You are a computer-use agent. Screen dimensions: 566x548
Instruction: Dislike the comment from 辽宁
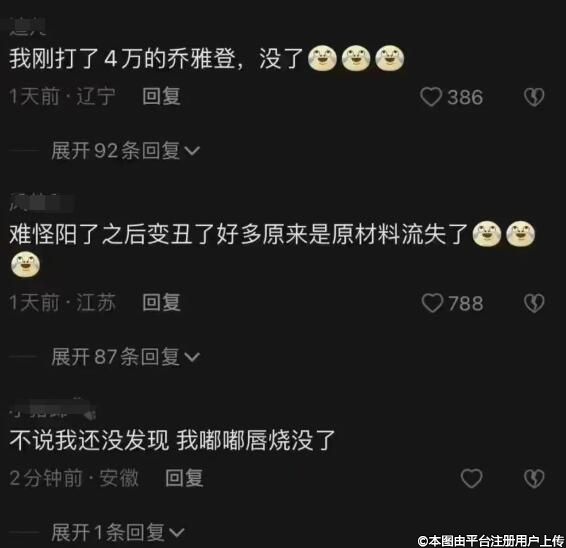[x=534, y=97]
